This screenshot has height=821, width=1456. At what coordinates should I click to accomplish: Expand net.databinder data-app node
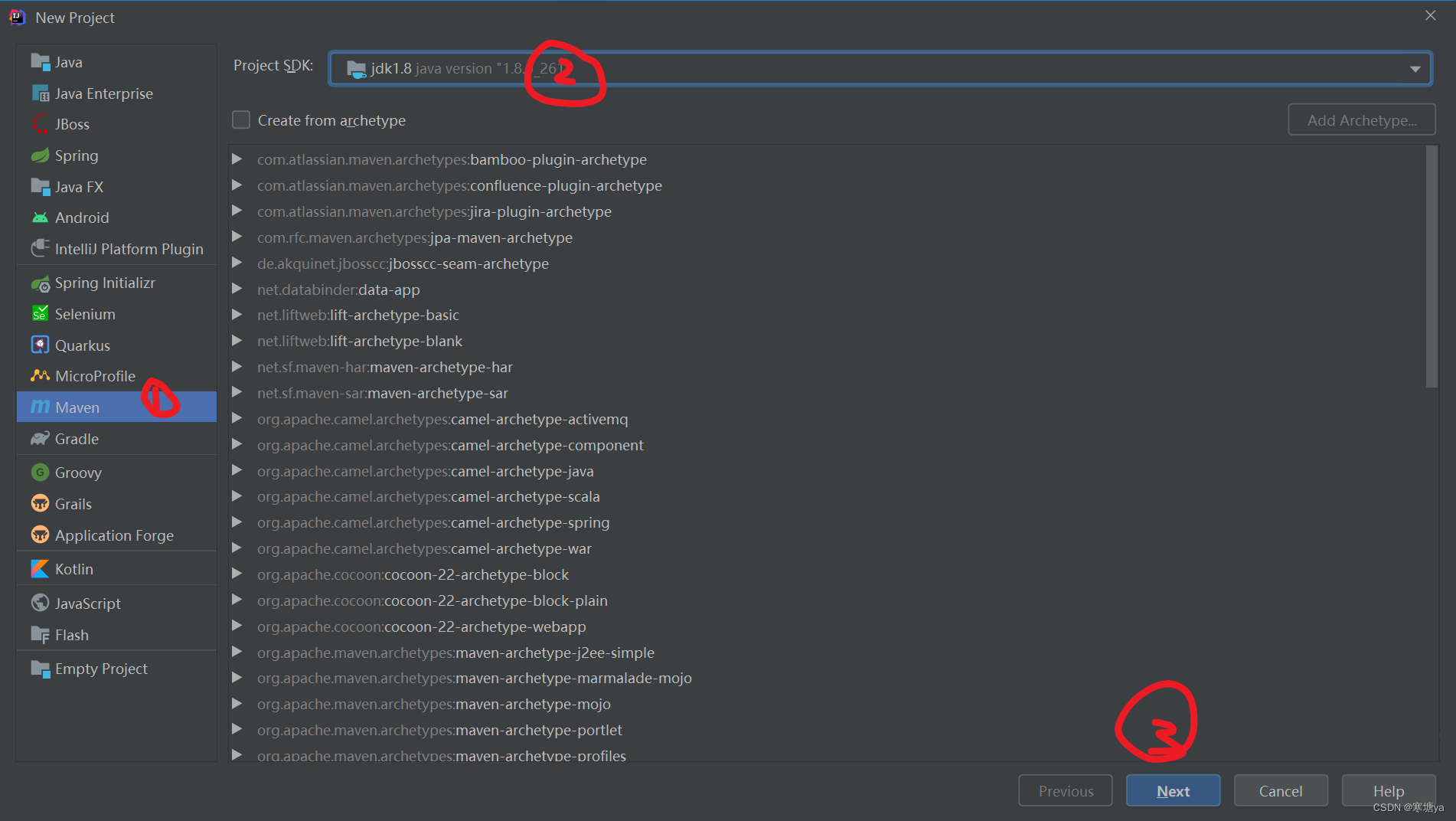point(237,289)
